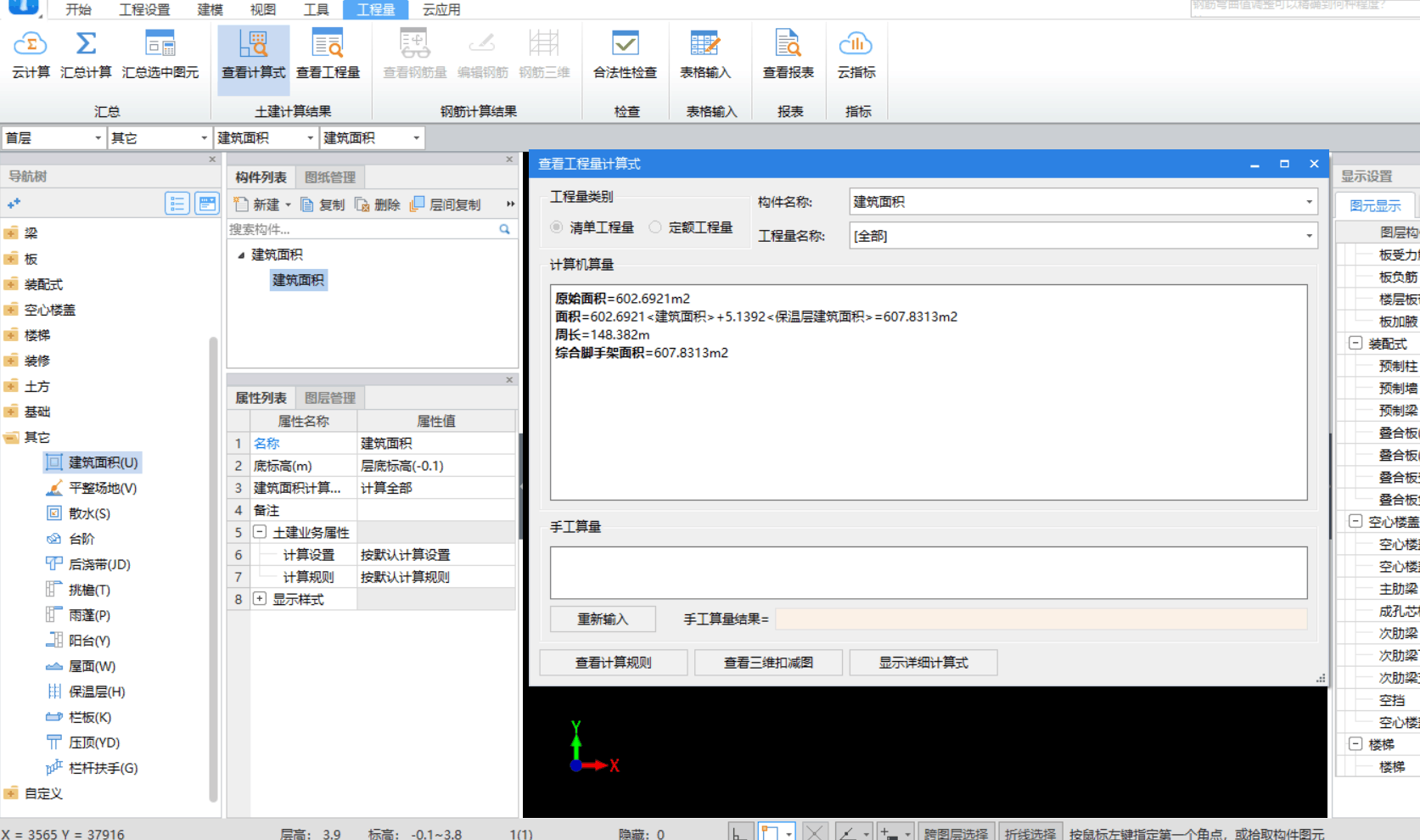Open the 工程设置 ribbon tab
Viewport: 1420px width, 840px height.
click(144, 9)
